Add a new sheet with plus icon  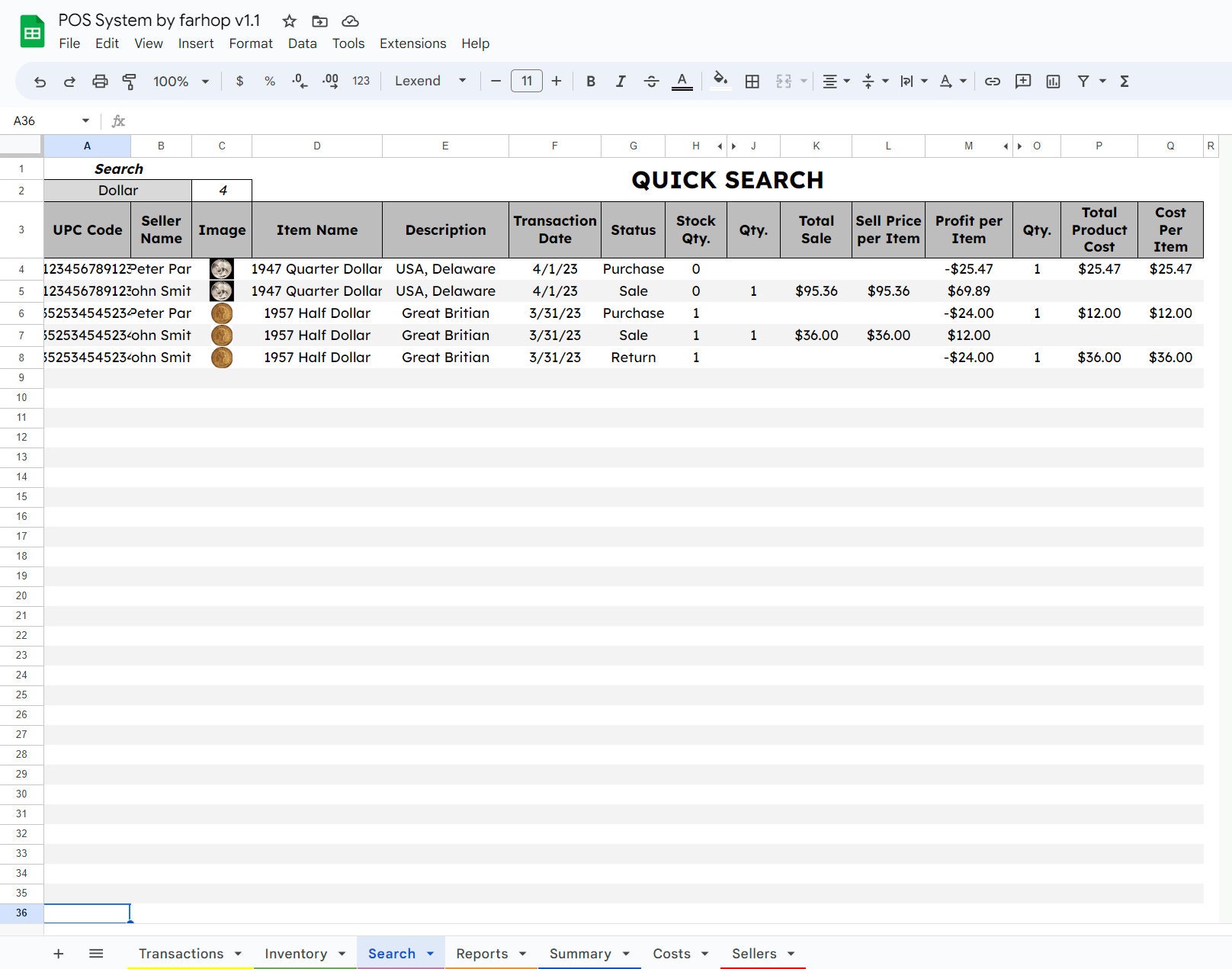click(58, 953)
